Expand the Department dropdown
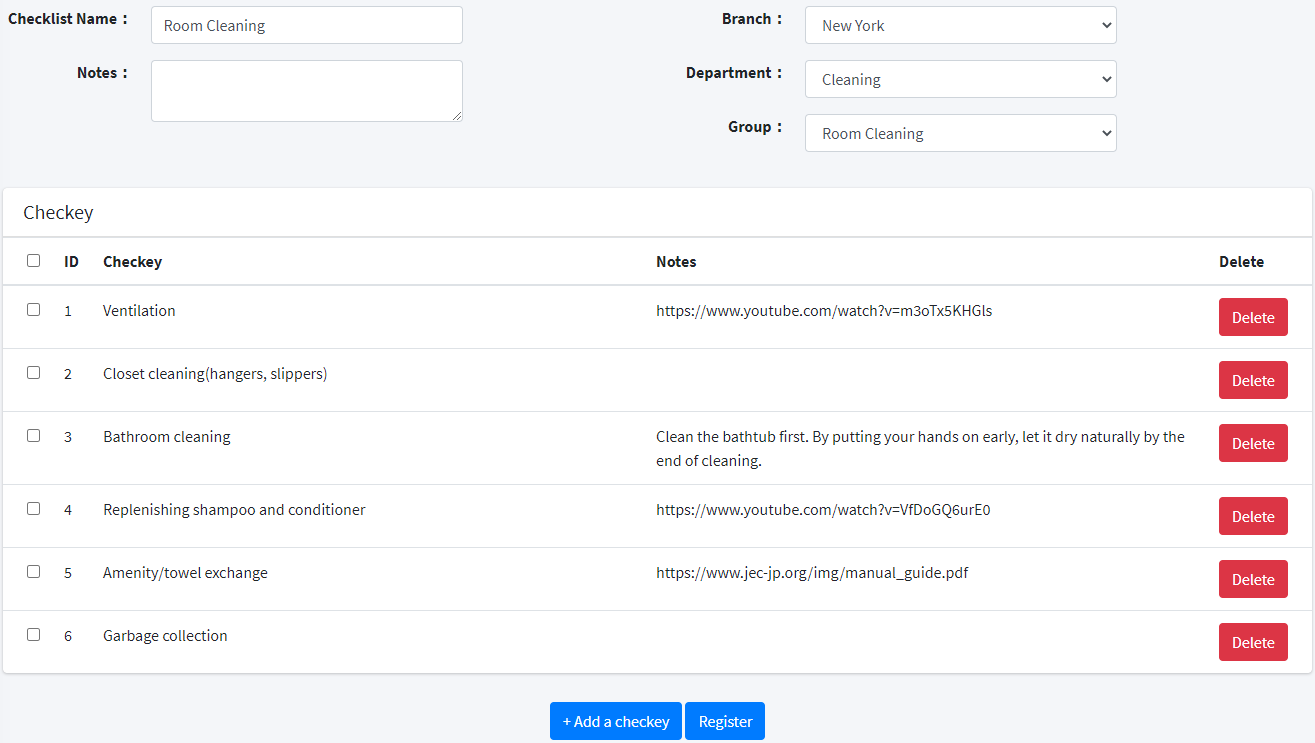The height and width of the screenshot is (743, 1315). (x=960, y=80)
